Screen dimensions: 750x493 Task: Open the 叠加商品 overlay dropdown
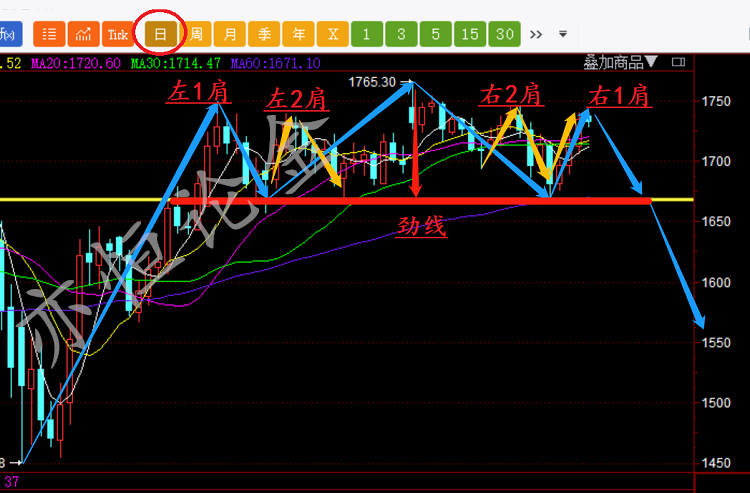point(621,62)
